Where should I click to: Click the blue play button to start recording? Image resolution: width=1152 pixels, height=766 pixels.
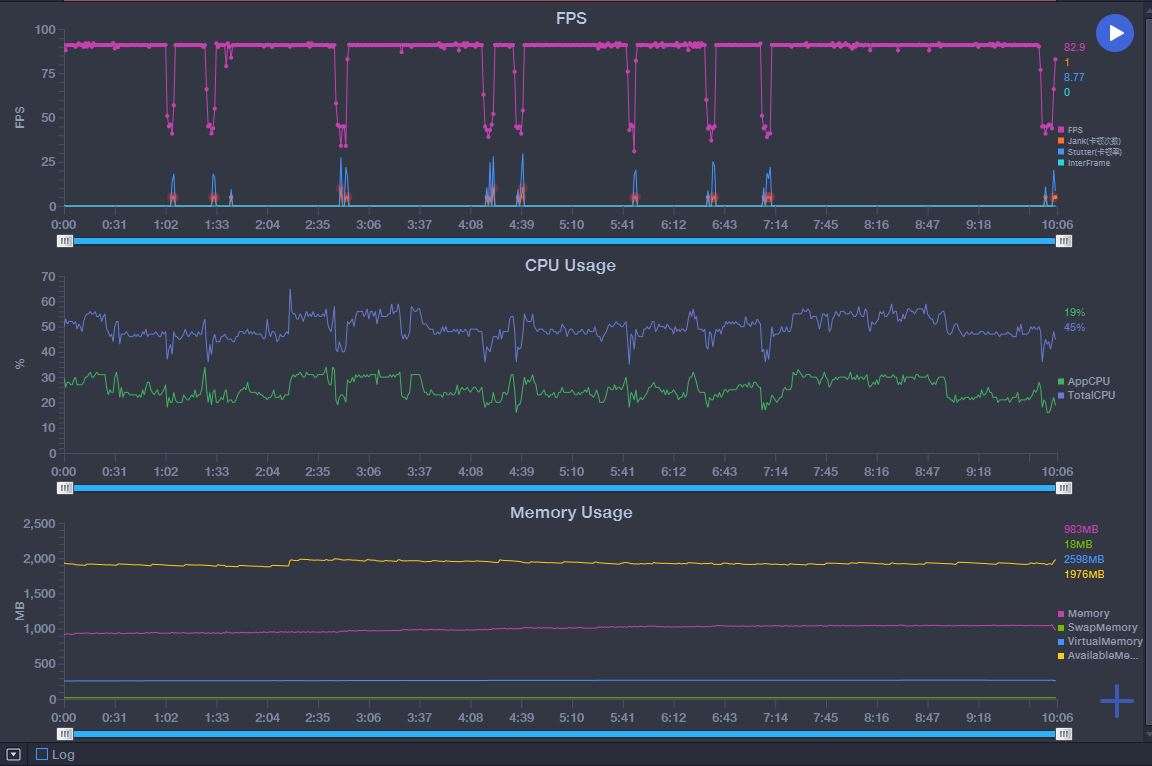[1115, 33]
